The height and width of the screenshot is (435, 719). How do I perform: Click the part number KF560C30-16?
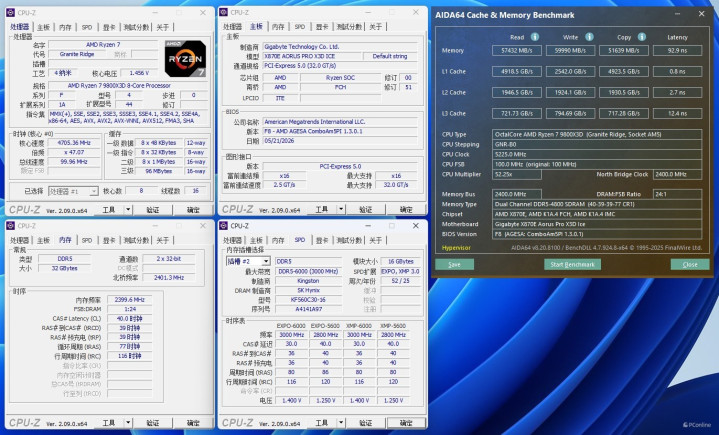pos(308,300)
